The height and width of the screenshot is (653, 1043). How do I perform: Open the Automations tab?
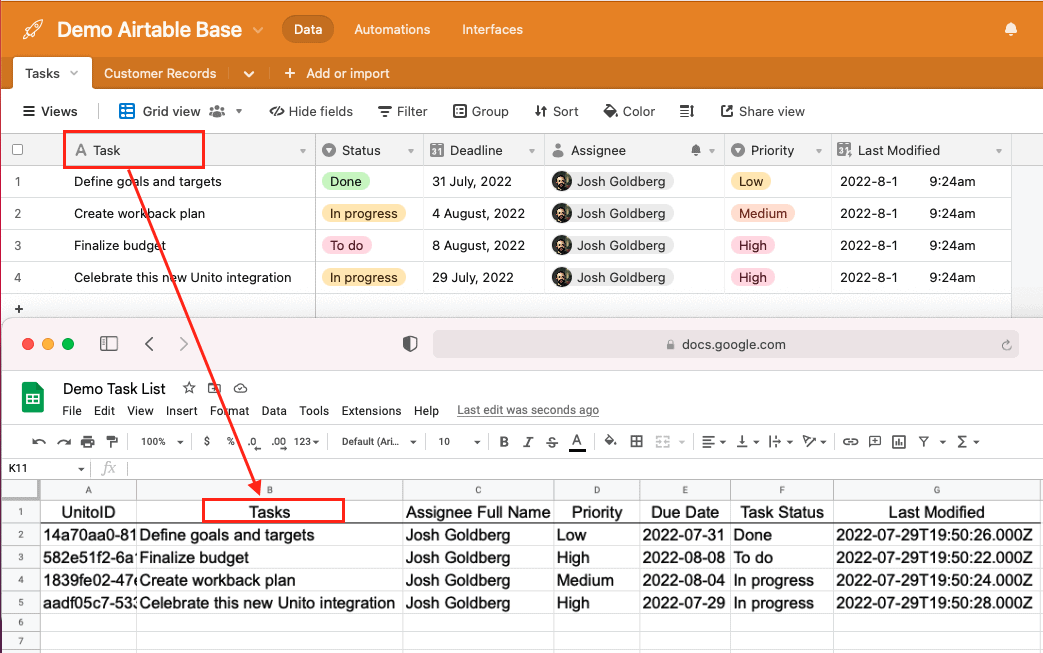tap(392, 29)
